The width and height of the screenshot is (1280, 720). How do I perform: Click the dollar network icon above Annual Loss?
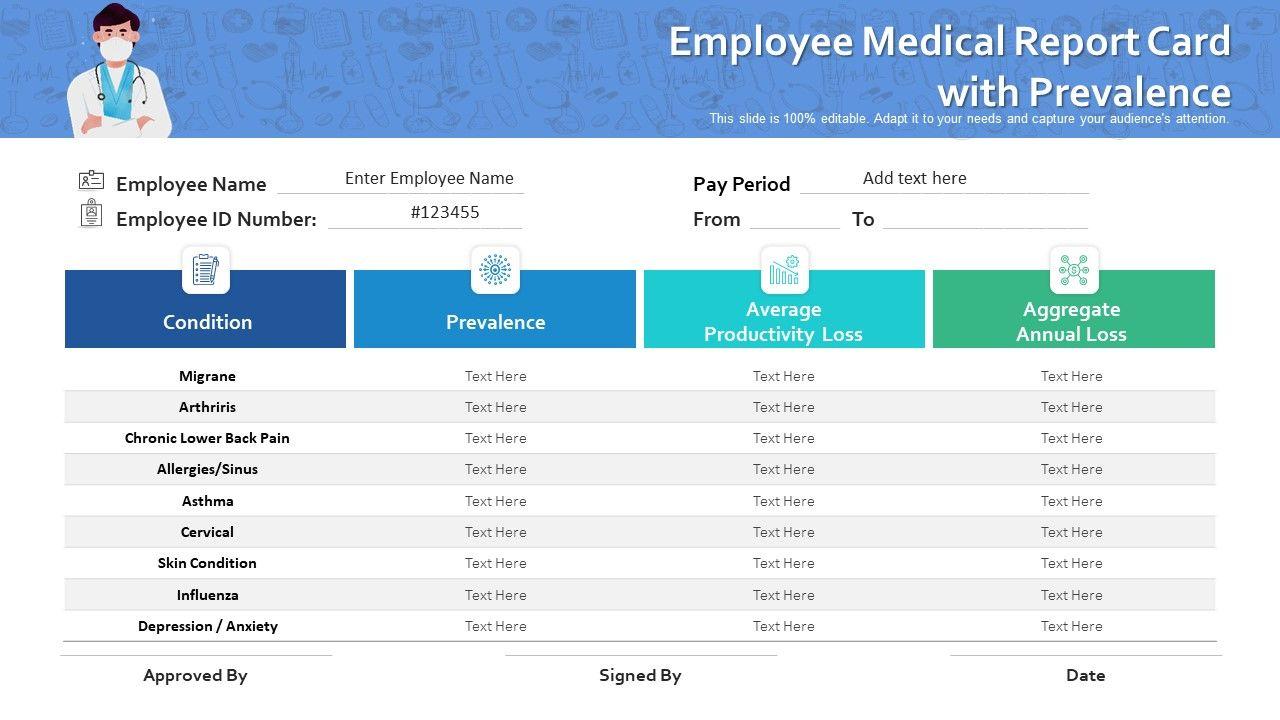(1074, 270)
